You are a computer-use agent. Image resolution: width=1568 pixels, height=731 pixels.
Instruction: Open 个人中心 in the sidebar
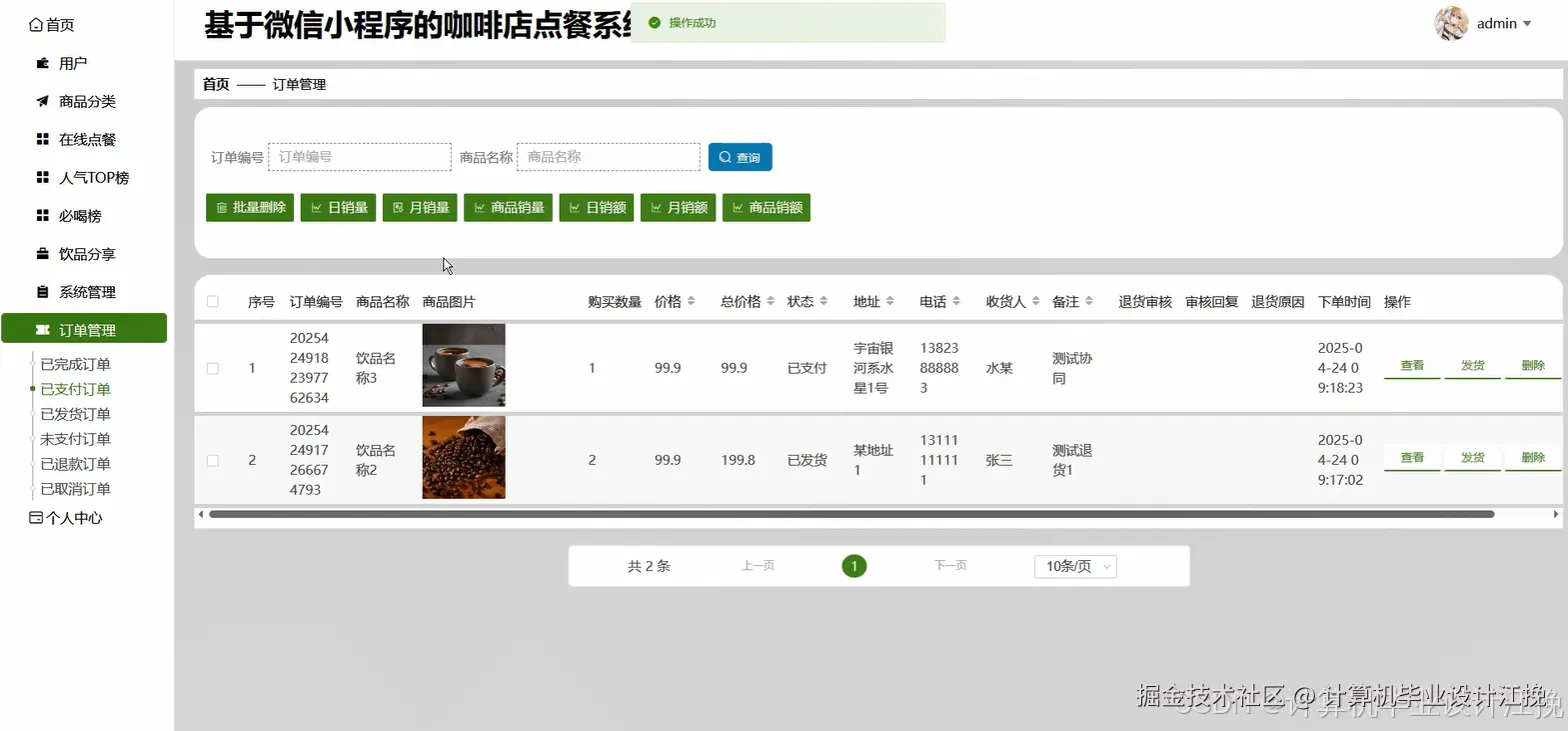coord(66,518)
